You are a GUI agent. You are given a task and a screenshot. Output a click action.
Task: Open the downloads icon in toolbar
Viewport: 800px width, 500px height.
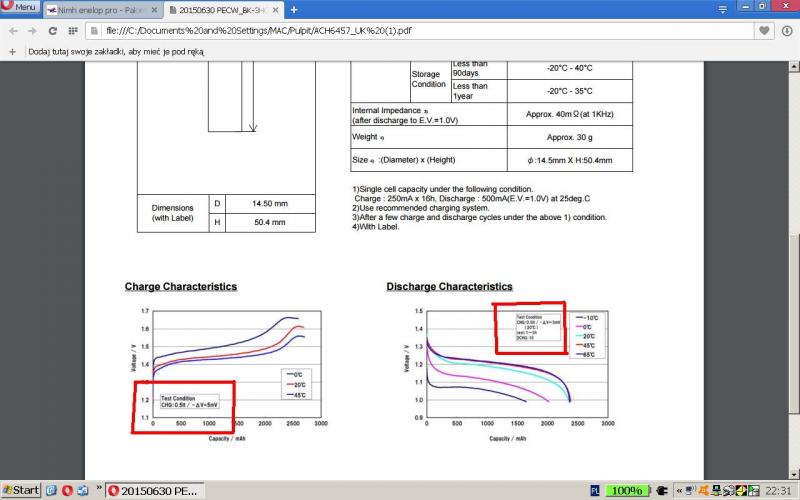(x=785, y=31)
